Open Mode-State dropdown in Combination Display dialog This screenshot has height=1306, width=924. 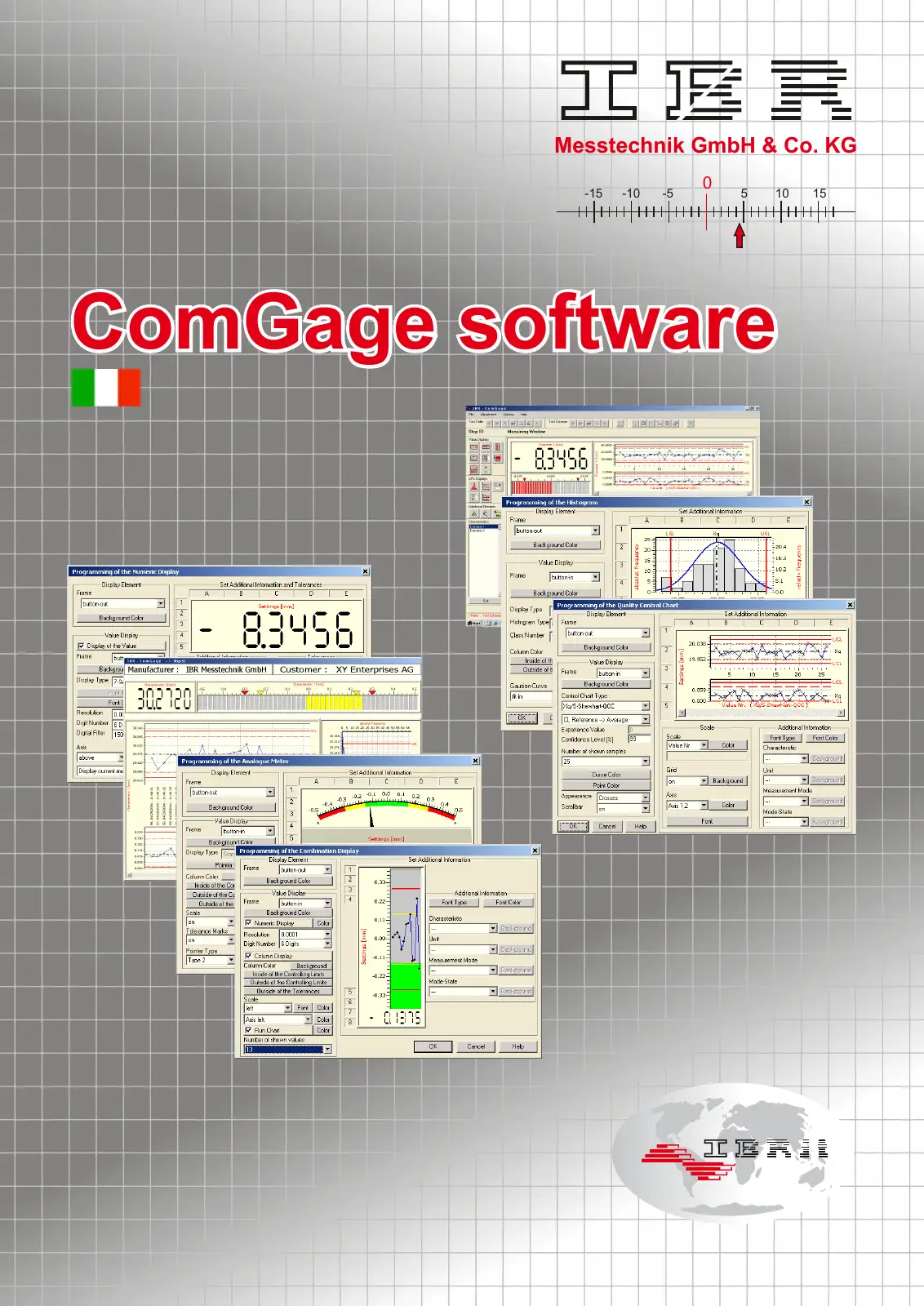click(x=463, y=992)
